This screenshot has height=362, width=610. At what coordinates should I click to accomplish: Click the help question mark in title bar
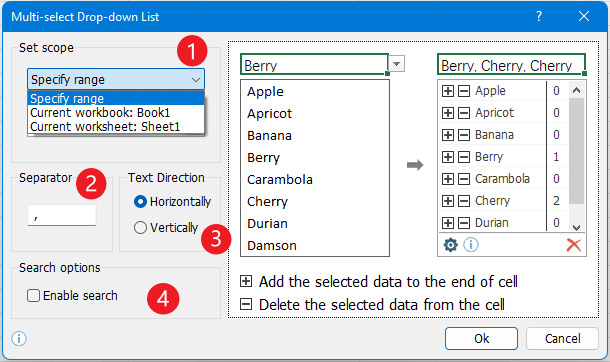click(539, 16)
